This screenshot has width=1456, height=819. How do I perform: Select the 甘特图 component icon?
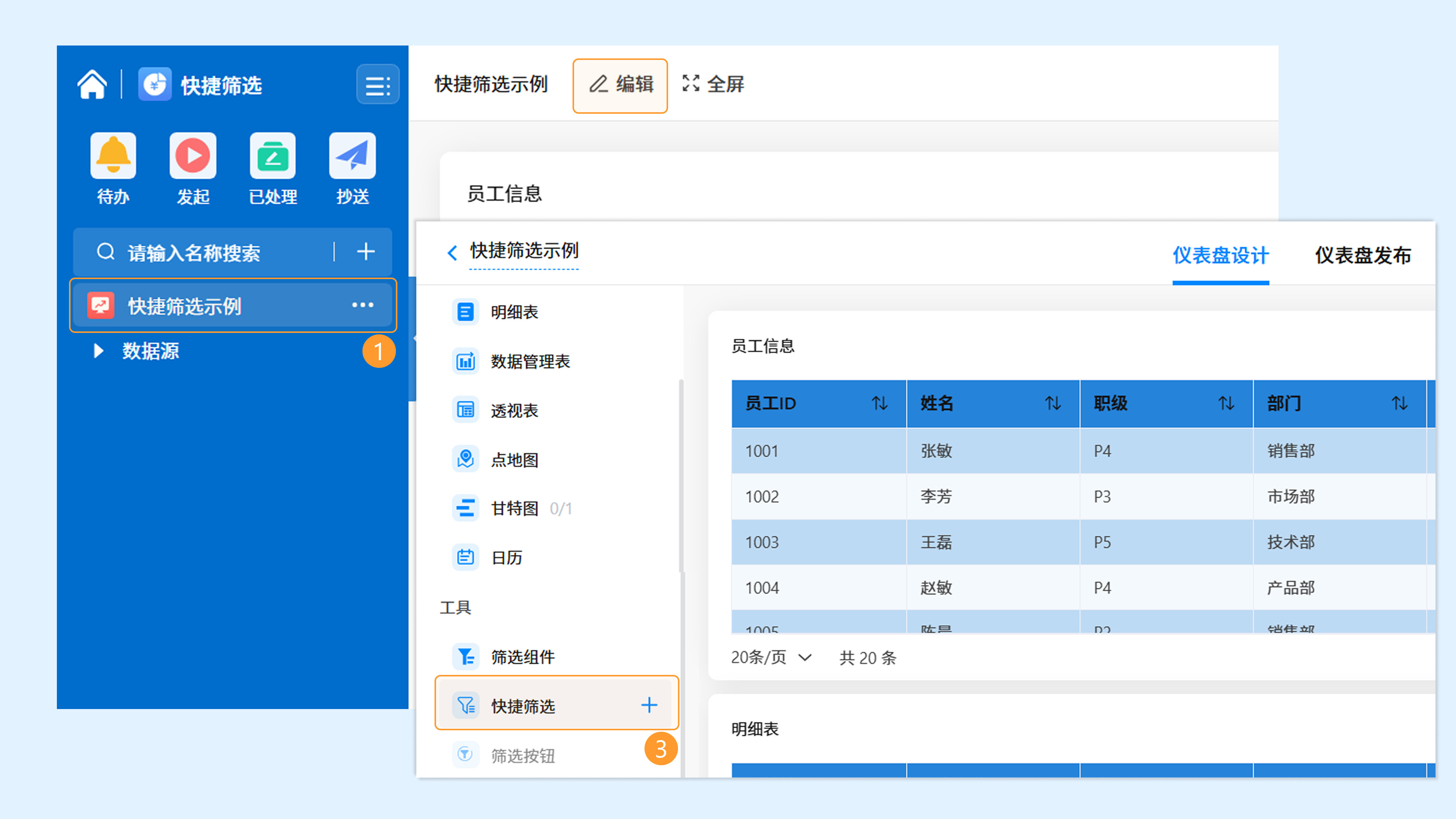point(465,508)
